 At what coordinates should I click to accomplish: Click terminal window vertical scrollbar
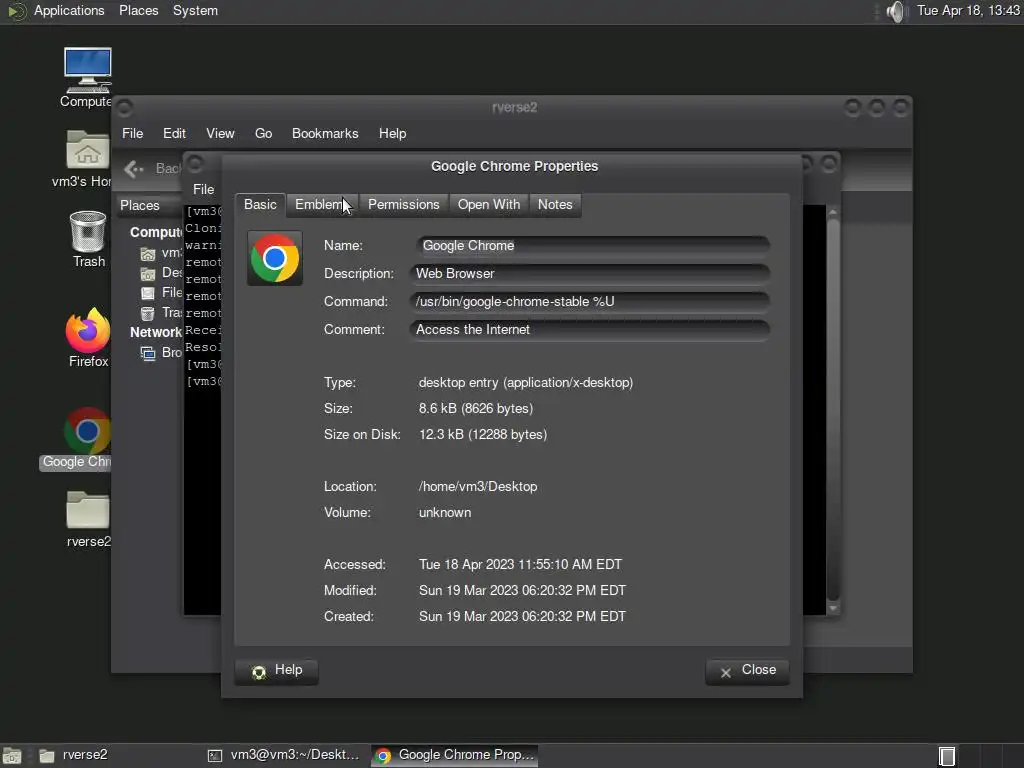pos(833,409)
